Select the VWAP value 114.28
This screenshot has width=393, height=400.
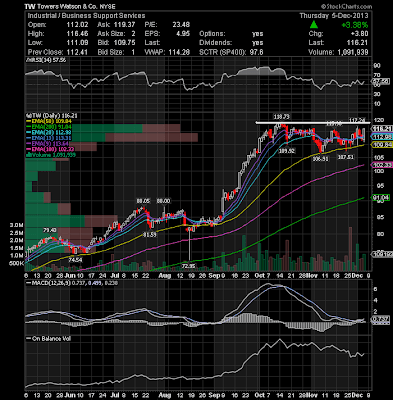(x=180, y=52)
